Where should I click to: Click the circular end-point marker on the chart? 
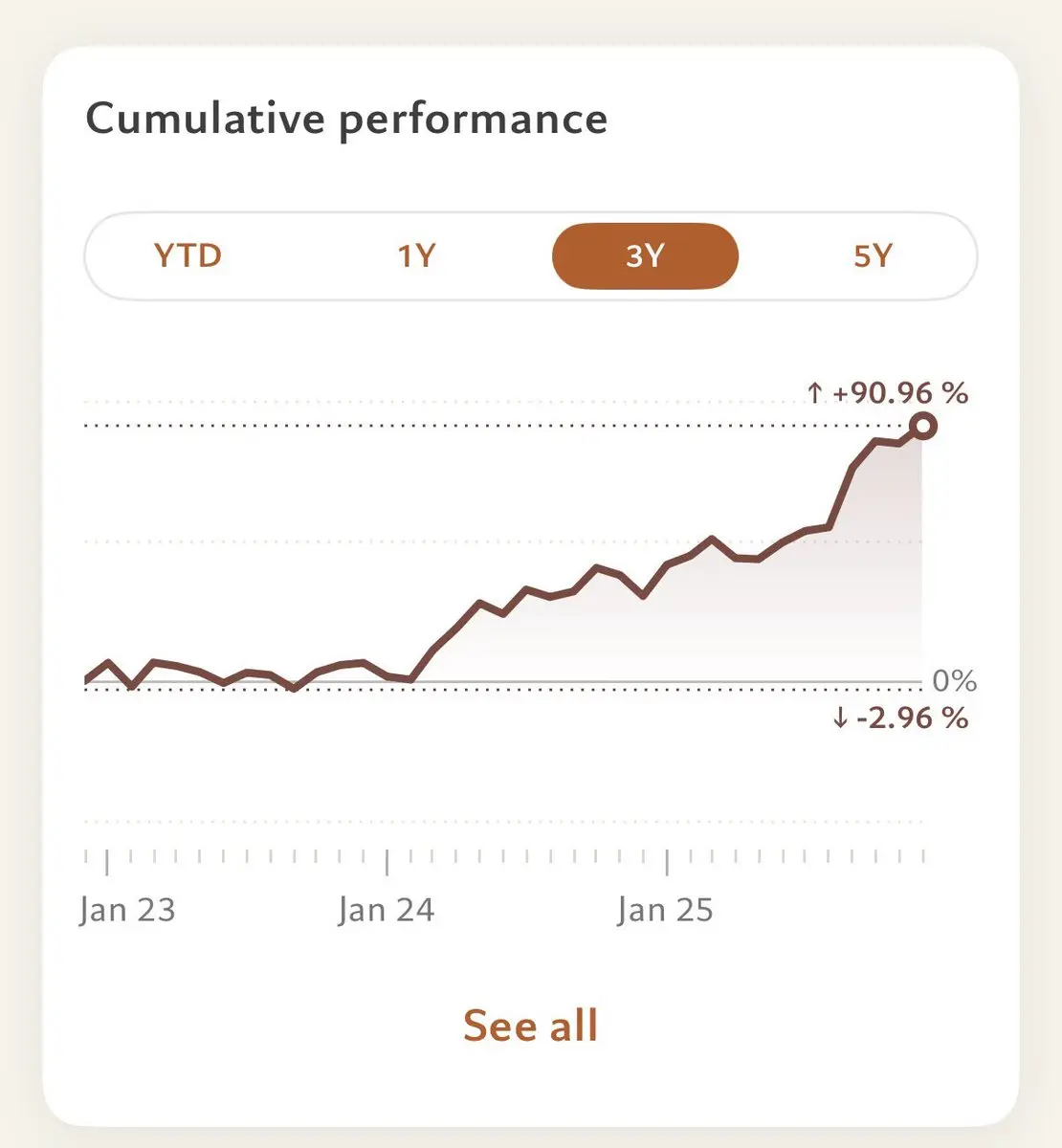pyautogui.click(x=923, y=426)
